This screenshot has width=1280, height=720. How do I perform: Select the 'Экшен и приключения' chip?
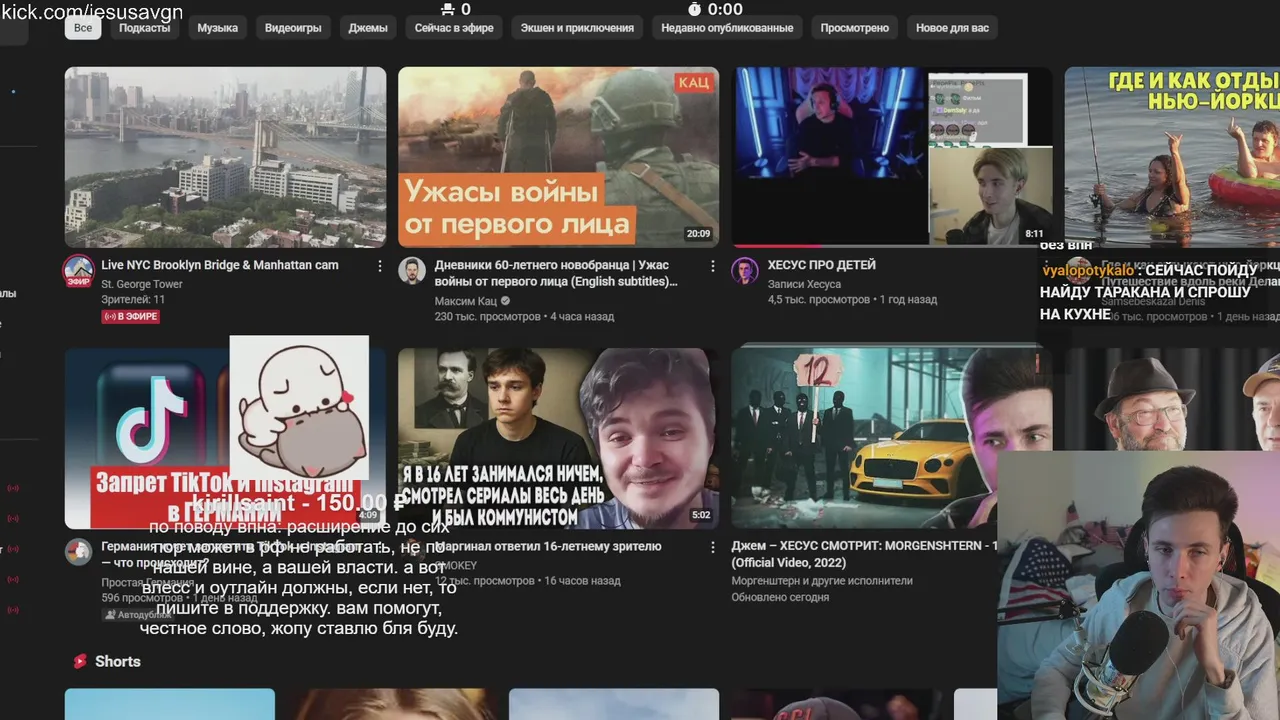point(577,28)
